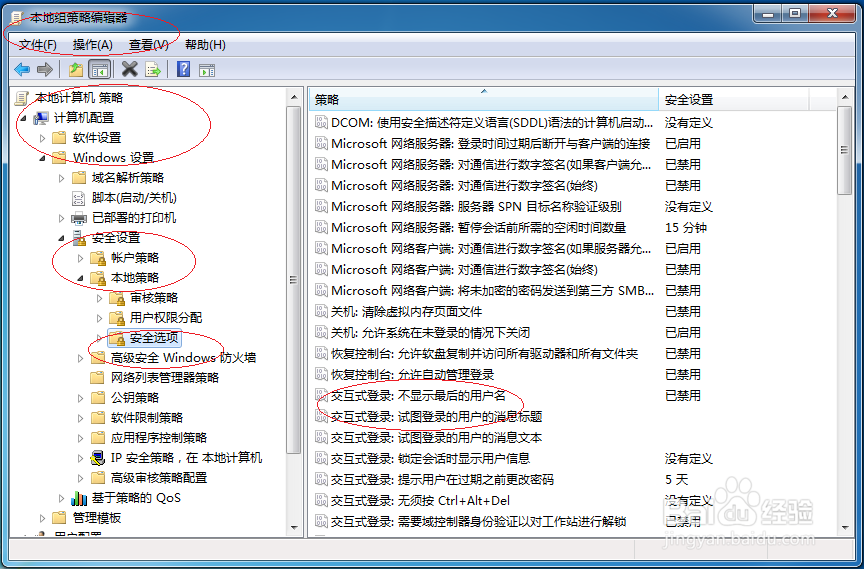This screenshot has width=864, height=569.
Task: Click the Forward arrow toolbar icon
Action: 45,69
